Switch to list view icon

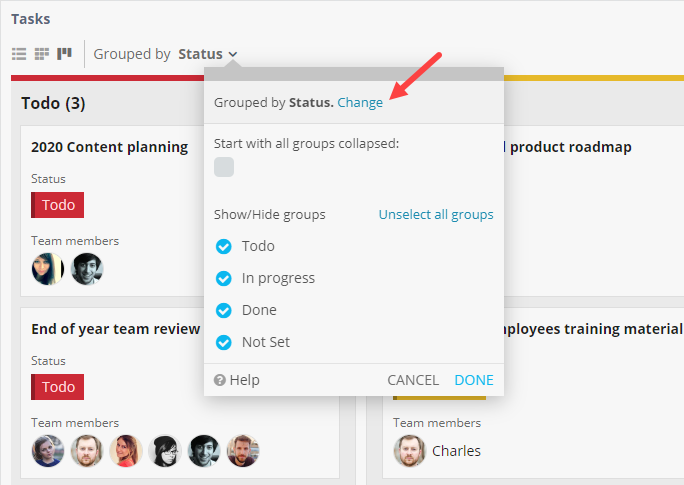(x=19, y=54)
